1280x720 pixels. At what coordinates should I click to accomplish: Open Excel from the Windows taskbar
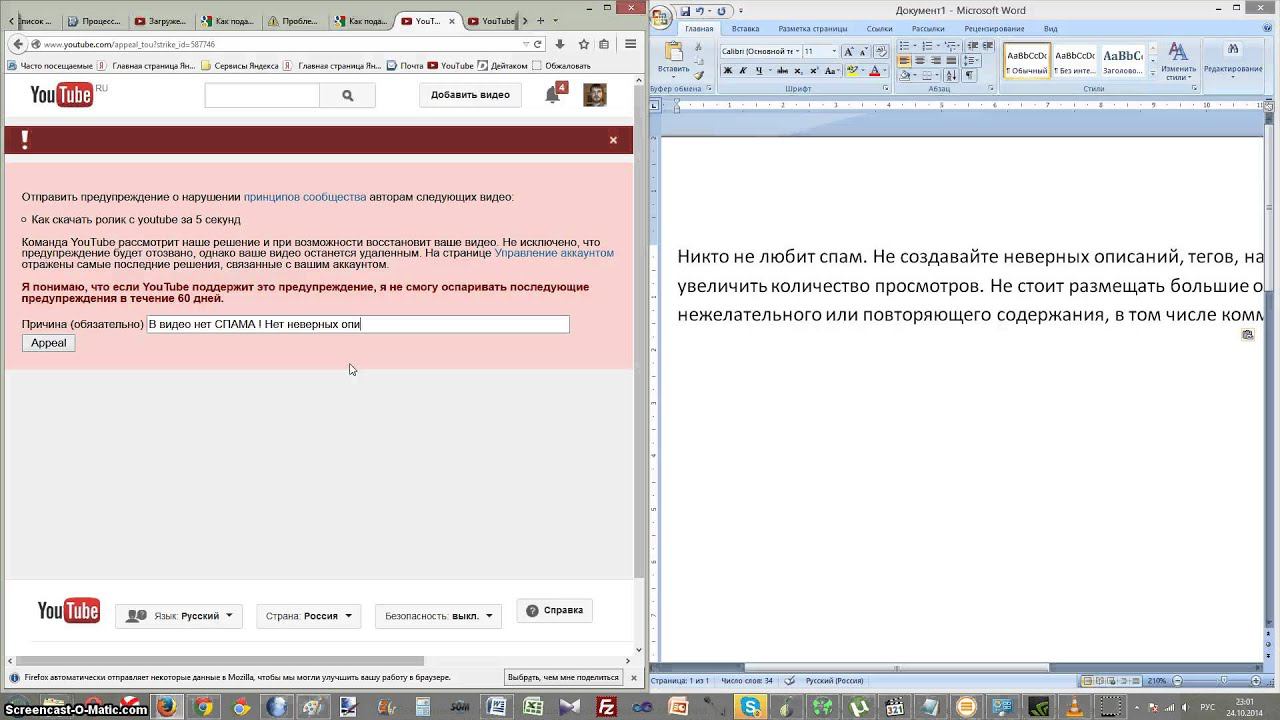533,707
